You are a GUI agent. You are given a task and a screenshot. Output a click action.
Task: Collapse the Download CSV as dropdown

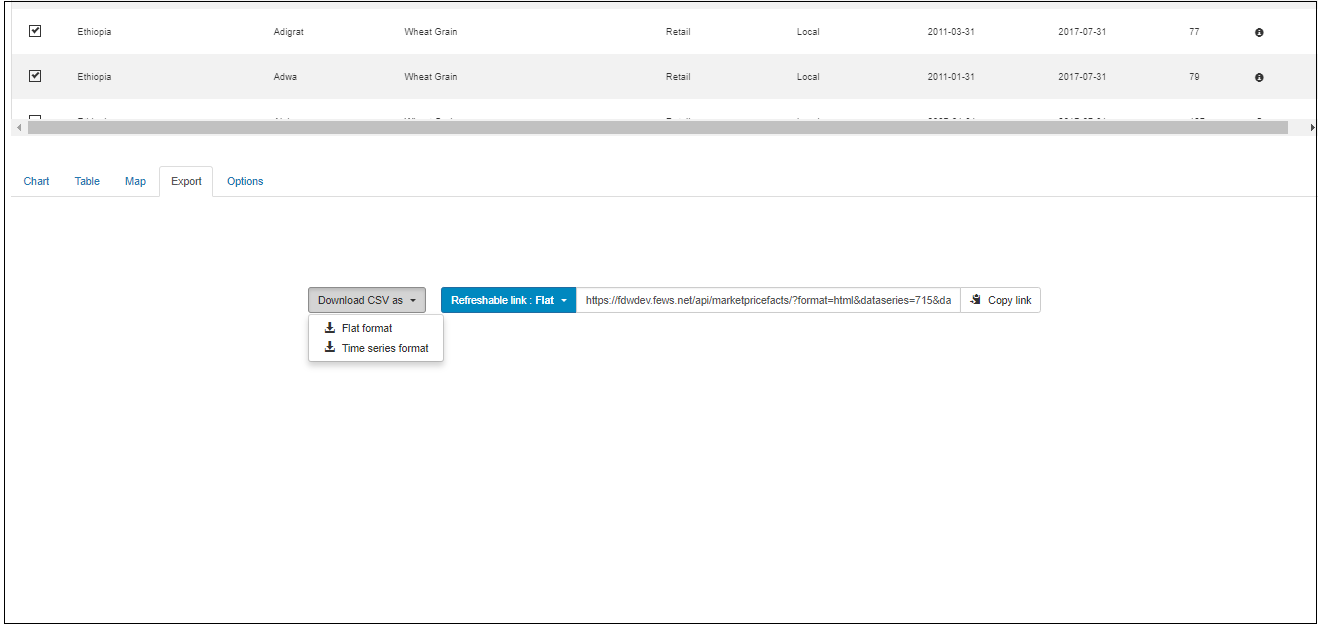coord(366,300)
